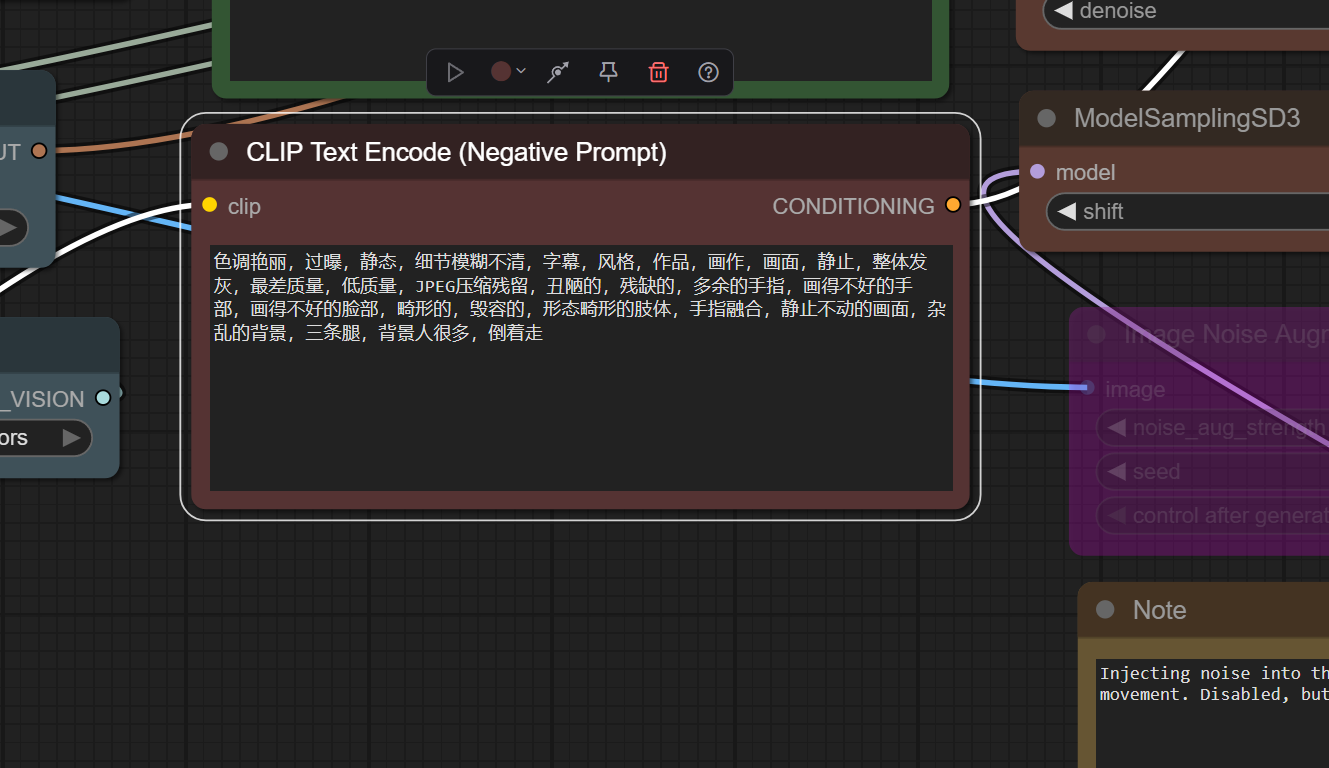Advance the safetensors selector right arrow
The width and height of the screenshot is (1329, 768).
click(71, 438)
